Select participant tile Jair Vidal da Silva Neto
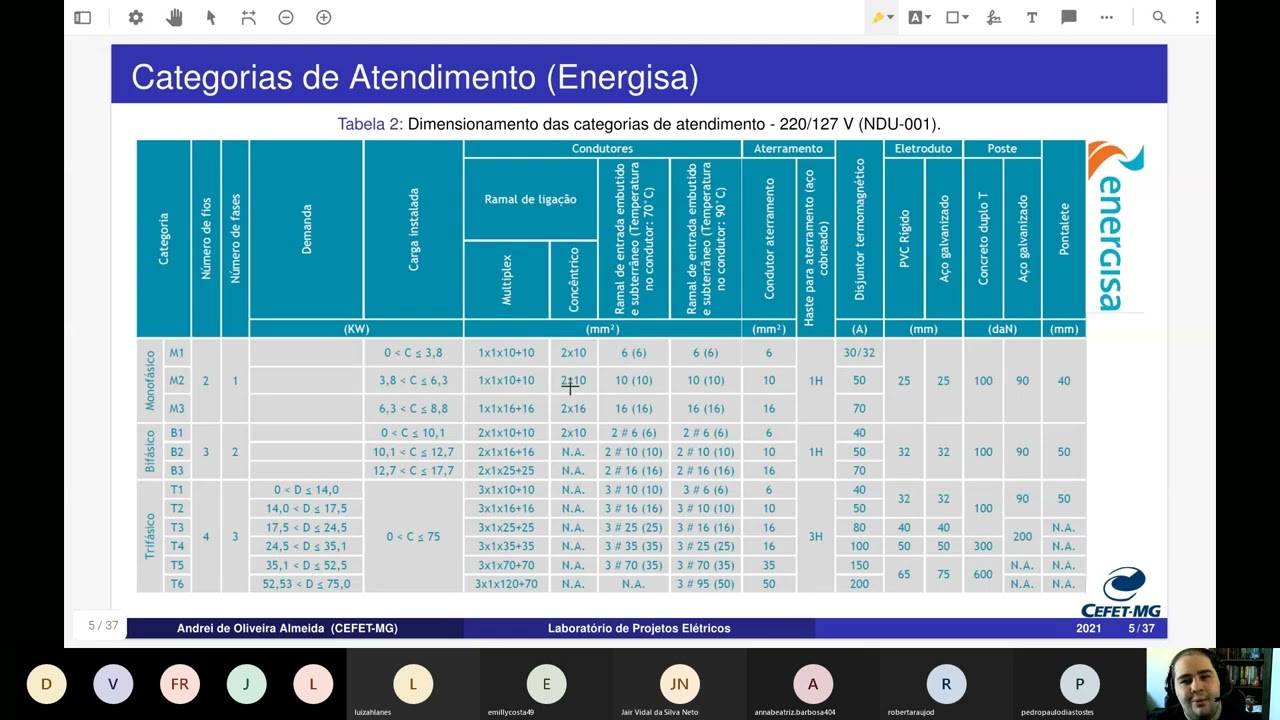Screen dimensions: 1280x720 (x=679, y=684)
